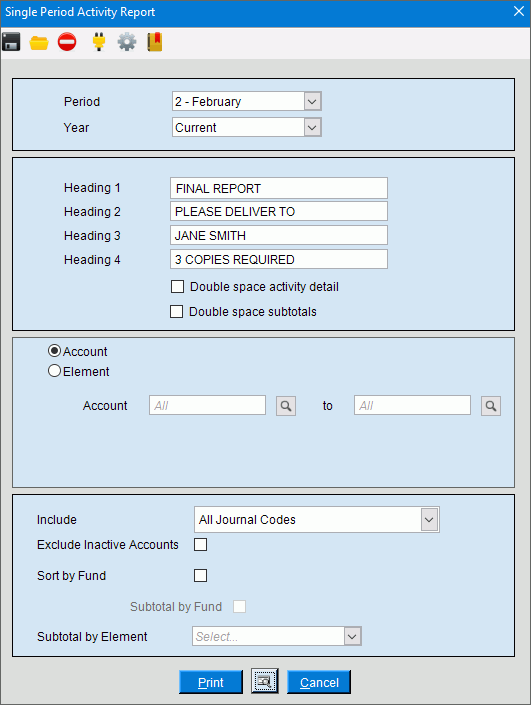Click the save disk icon in toolbar
The height and width of the screenshot is (705, 531).
(x=11, y=42)
